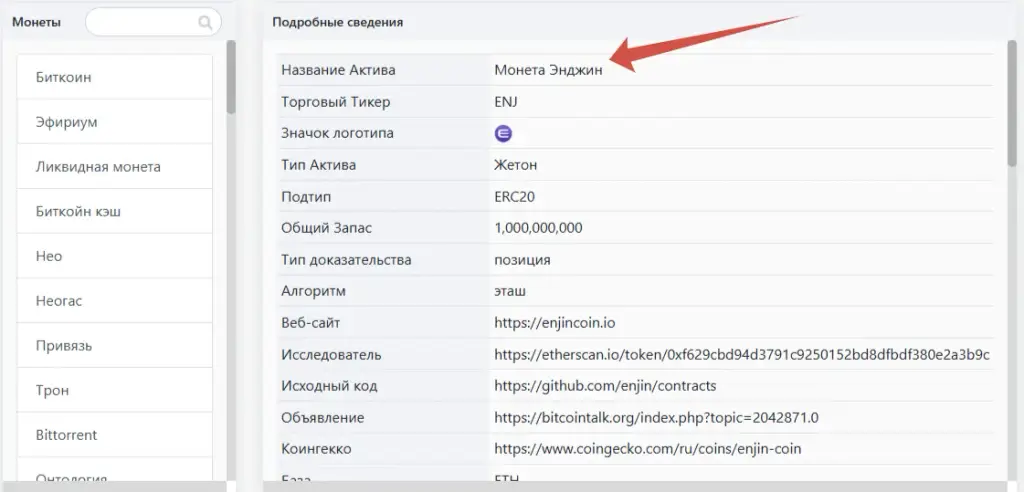Click the Подтип label
1024x492 pixels.
pyautogui.click(x=304, y=197)
